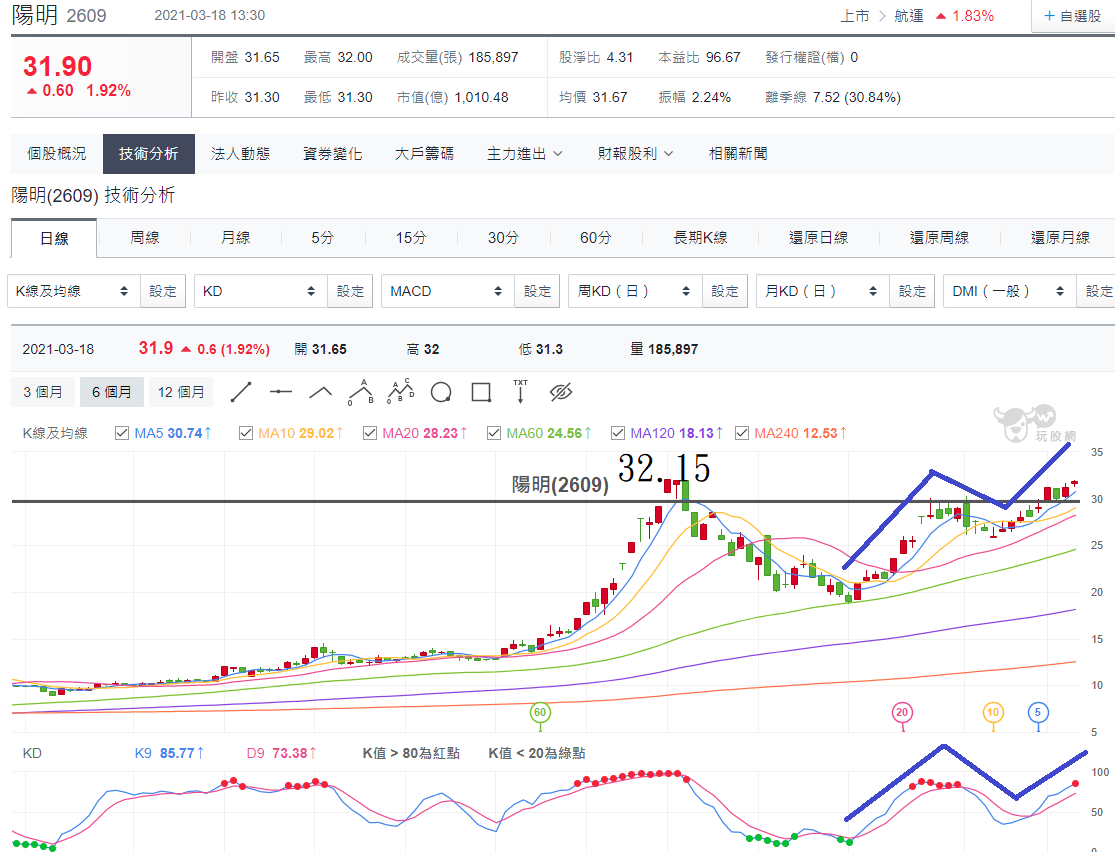The height and width of the screenshot is (852, 1115).
Task: Select the 12 個月 range button
Action: [181, 392]
